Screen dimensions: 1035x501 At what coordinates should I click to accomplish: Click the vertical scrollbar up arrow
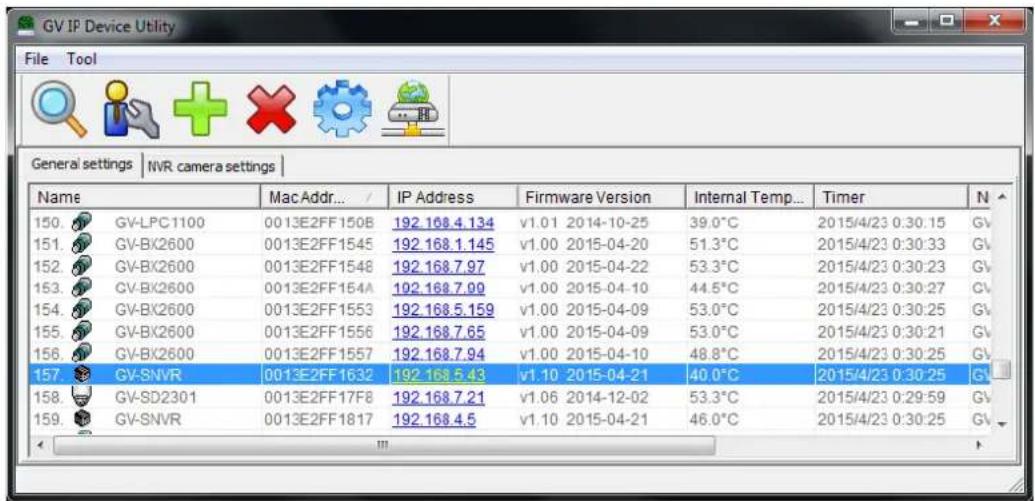pyautogui.click(x=1003, y=197)
